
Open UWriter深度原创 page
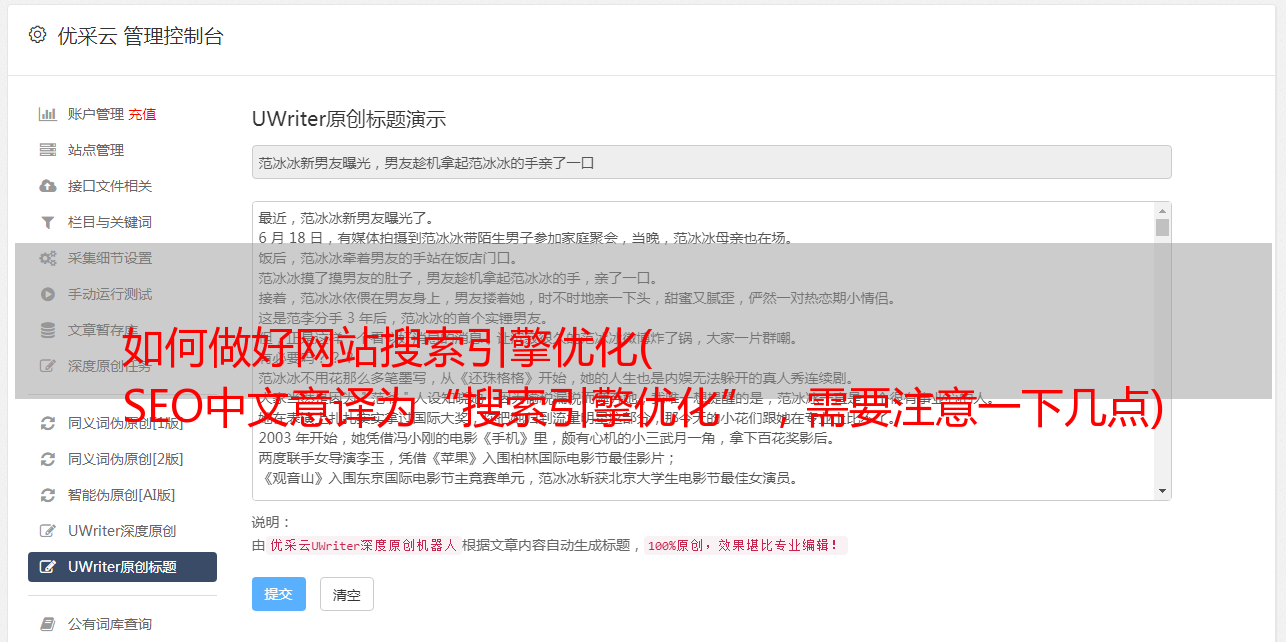pos(122,531)
